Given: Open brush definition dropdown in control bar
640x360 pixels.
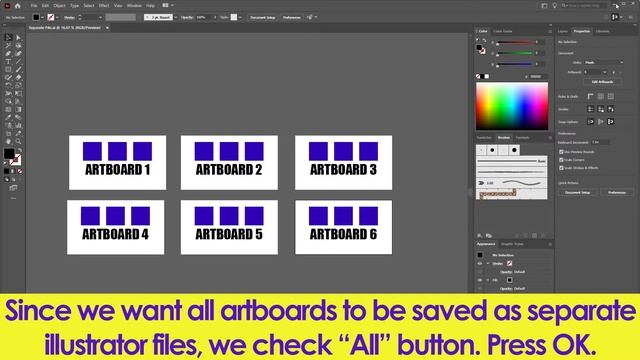Looking at the screenshot, I should pyautogui.click(x=176, y=18).
